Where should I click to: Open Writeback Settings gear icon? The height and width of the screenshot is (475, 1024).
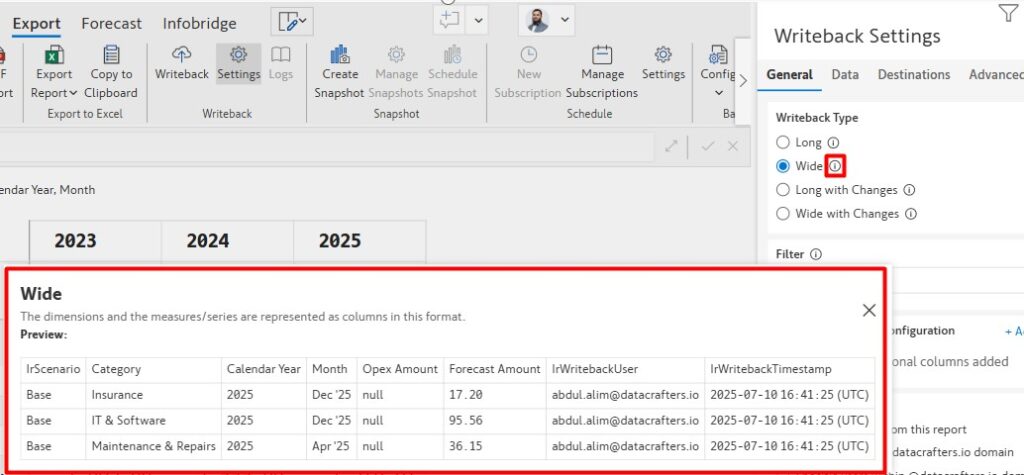coord(238,56)
